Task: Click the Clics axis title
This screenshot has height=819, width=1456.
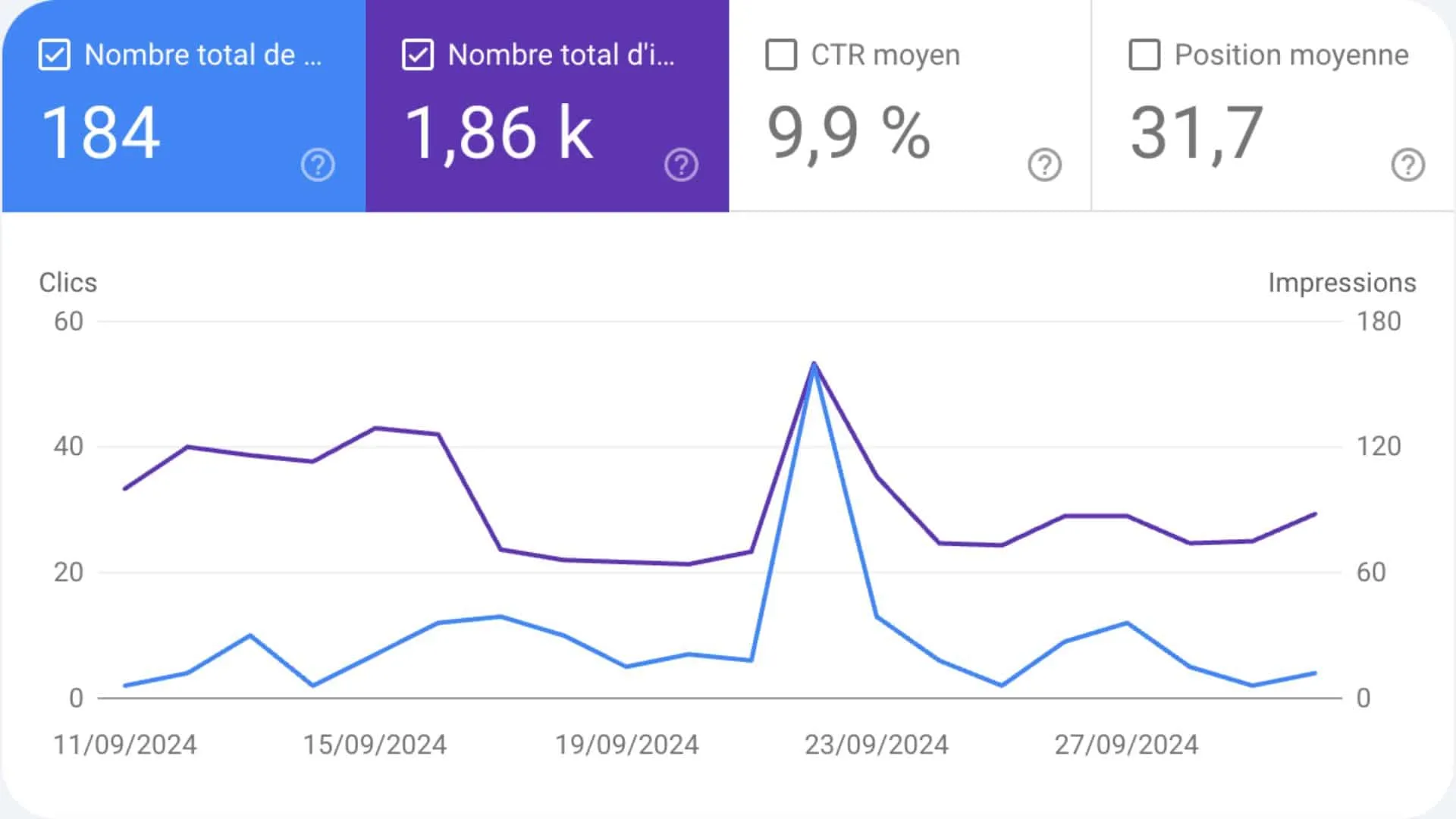Action: pos(68,283)
